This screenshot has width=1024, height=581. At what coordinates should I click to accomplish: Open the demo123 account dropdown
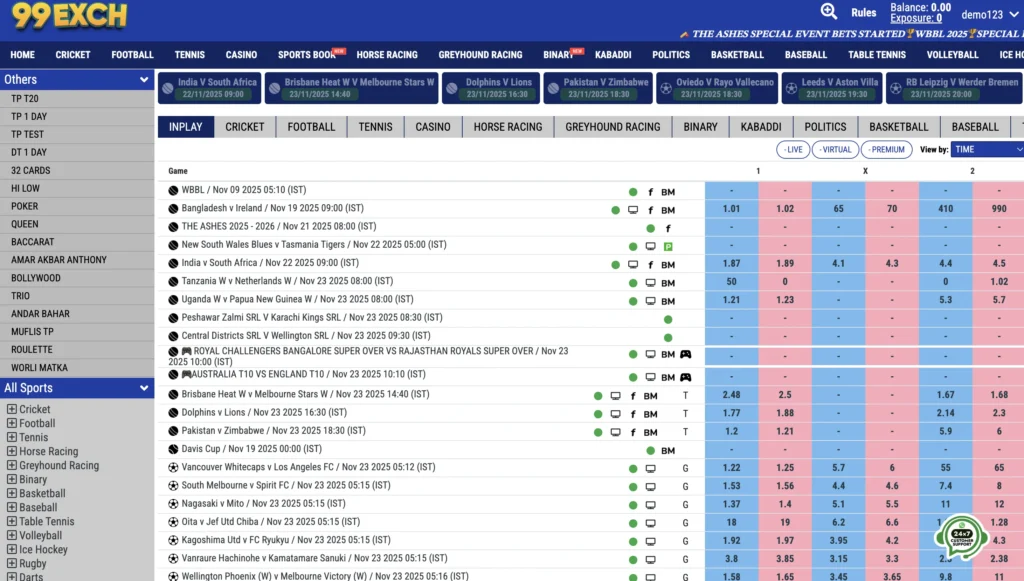pos(988,14)
